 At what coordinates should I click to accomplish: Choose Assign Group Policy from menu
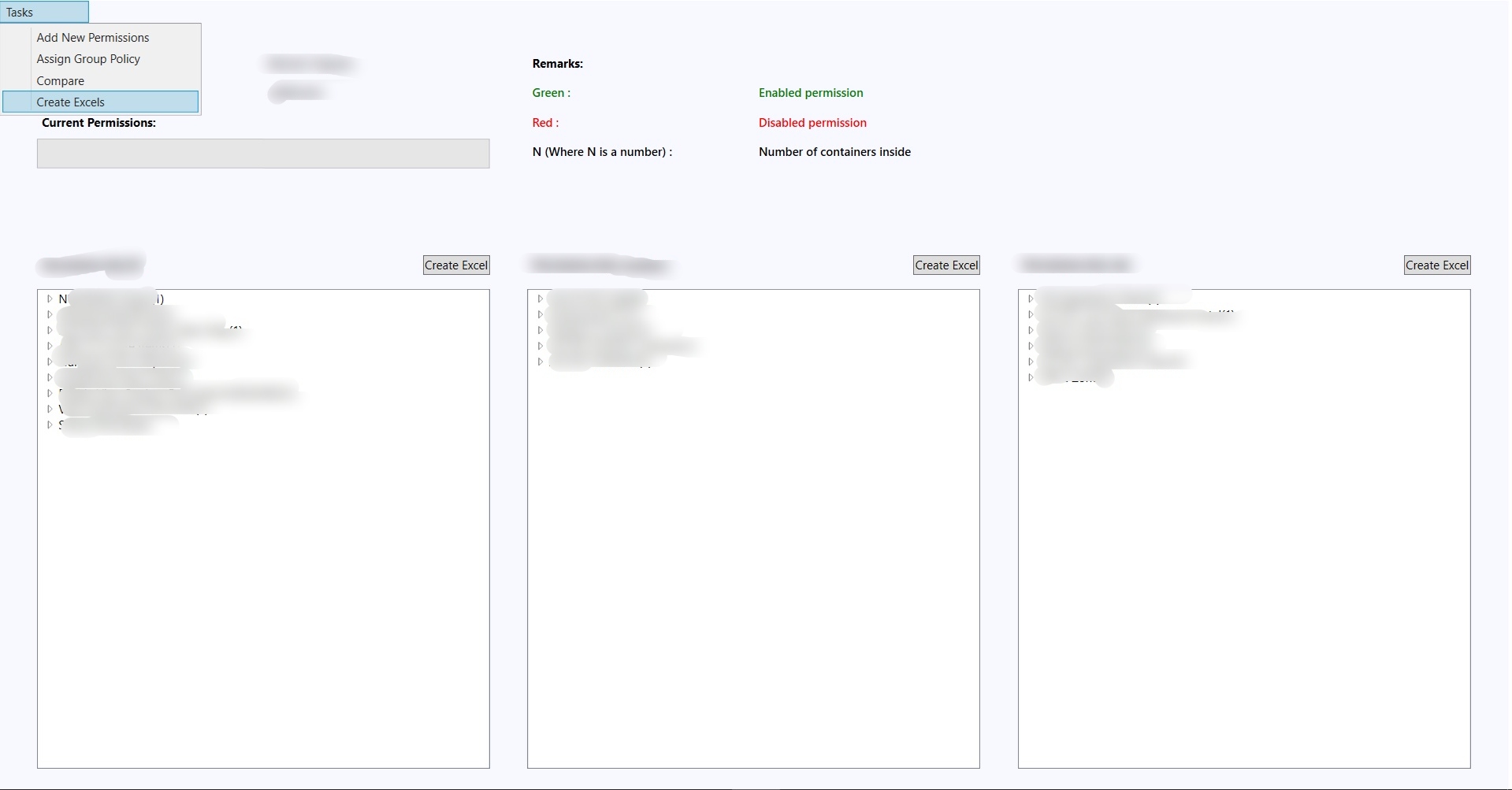click(x=87, y=59)
